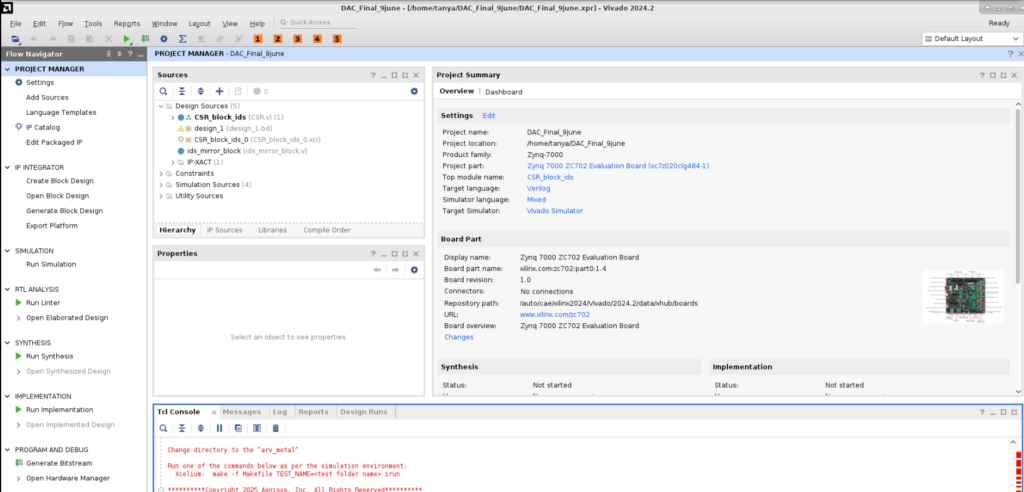Image resolution: width=1024 pixels, height=492 pixels.
Task: Click Run Simulation in Flow Navigator
Action: 51,264
